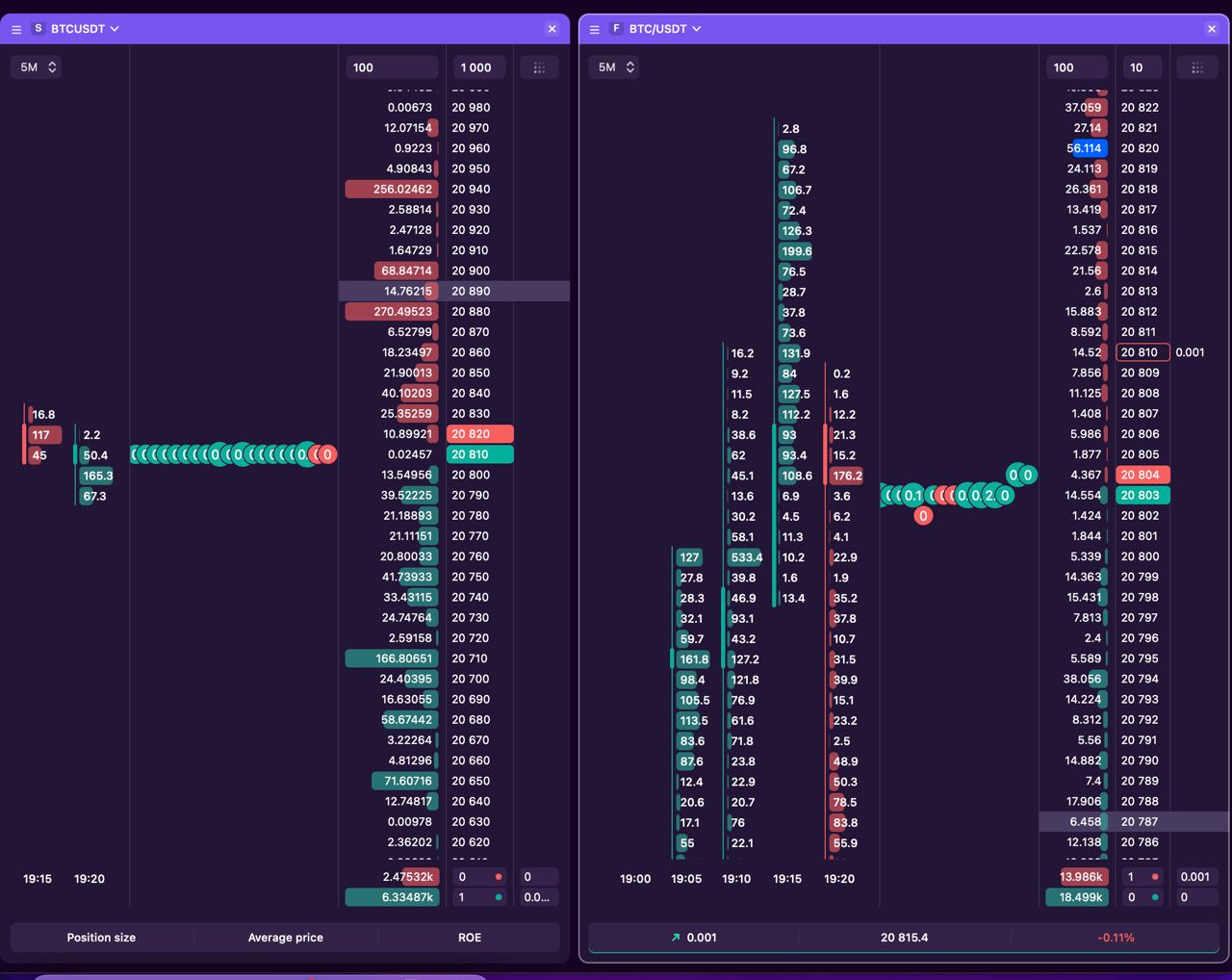Click the 0.001 order size next to 20 810

1190,352
